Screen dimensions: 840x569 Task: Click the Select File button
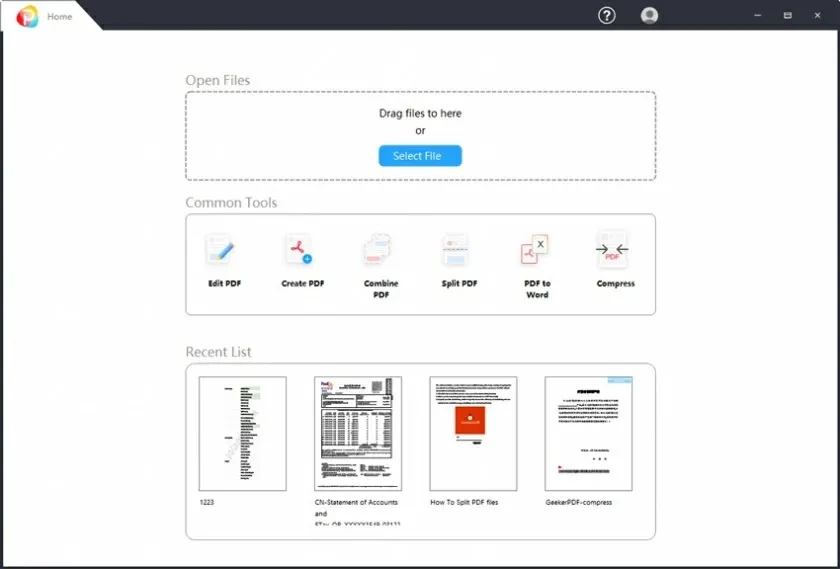(420, 156)
